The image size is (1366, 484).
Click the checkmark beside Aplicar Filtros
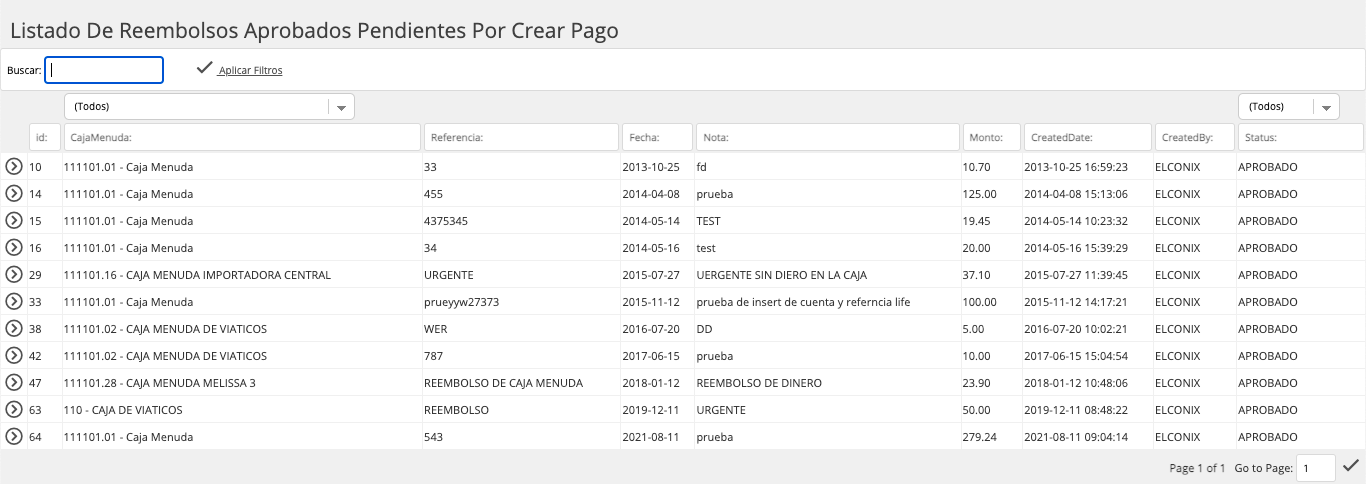coord(205,68)
